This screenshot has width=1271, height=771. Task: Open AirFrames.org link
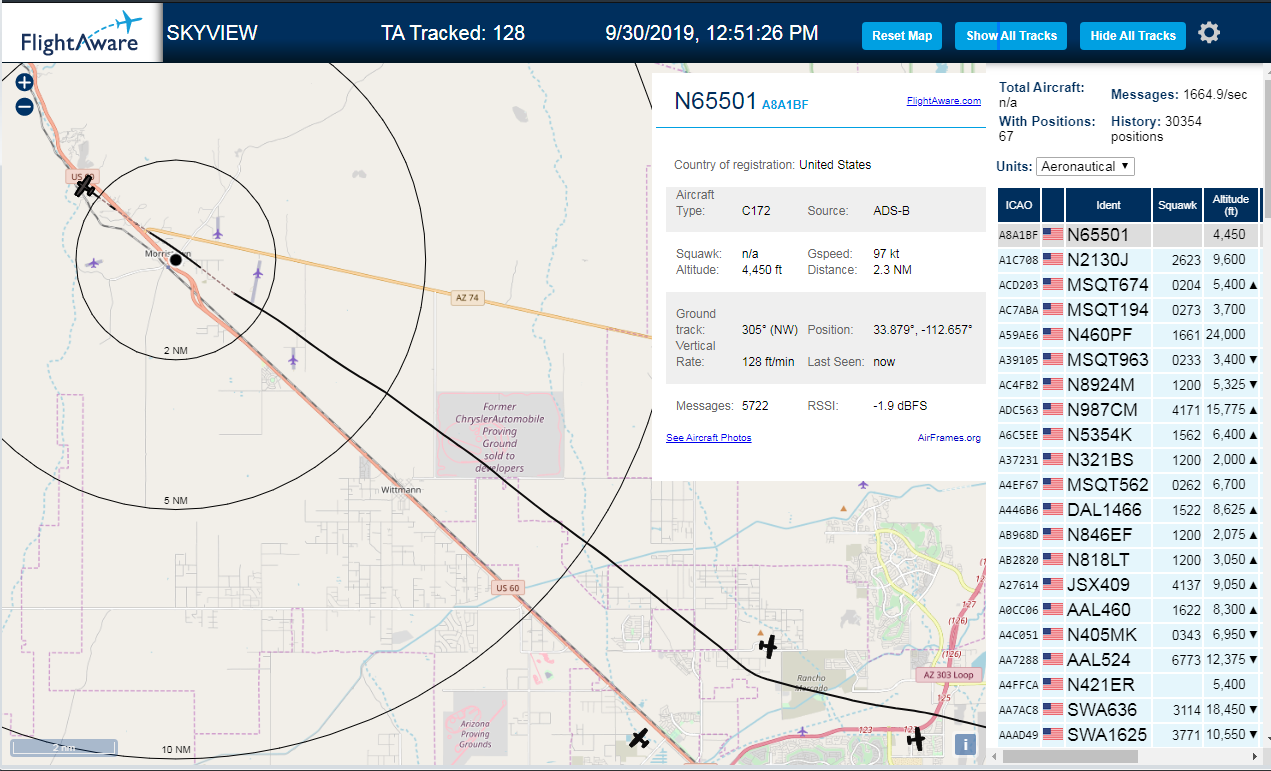tap(949, 438)
